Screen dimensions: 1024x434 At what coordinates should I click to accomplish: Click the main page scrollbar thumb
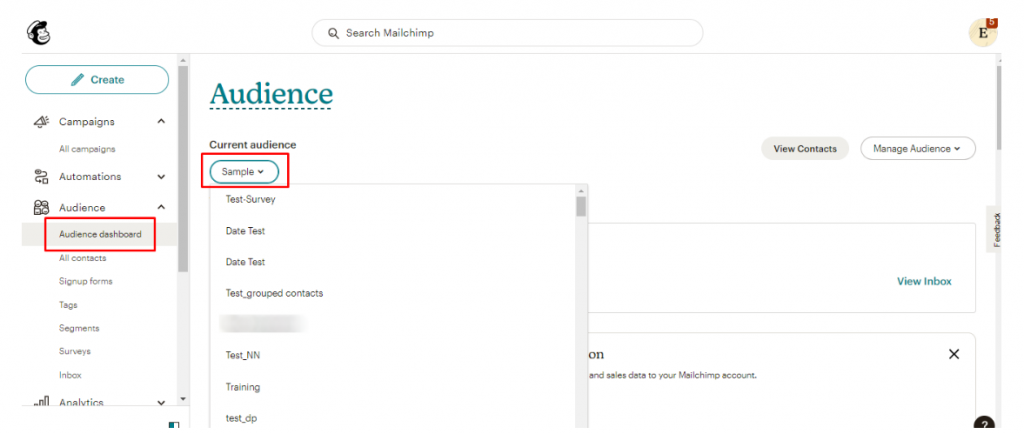997,108
